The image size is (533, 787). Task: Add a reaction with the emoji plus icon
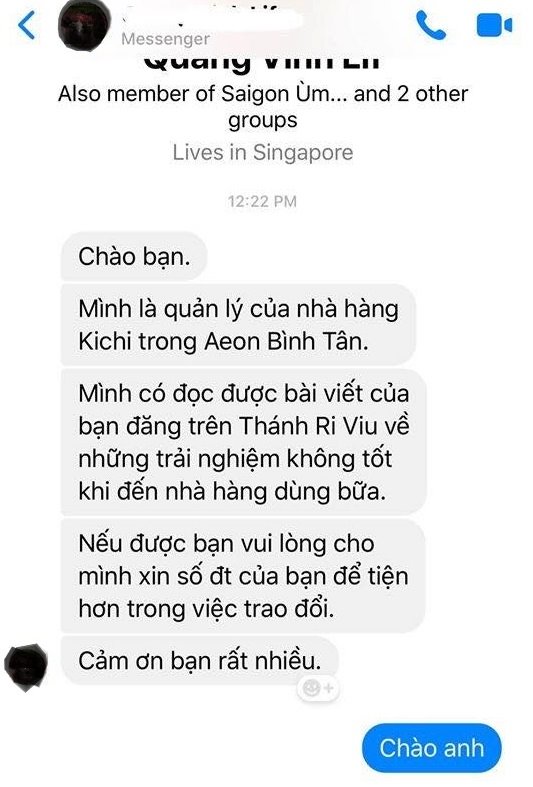[318, 688]
